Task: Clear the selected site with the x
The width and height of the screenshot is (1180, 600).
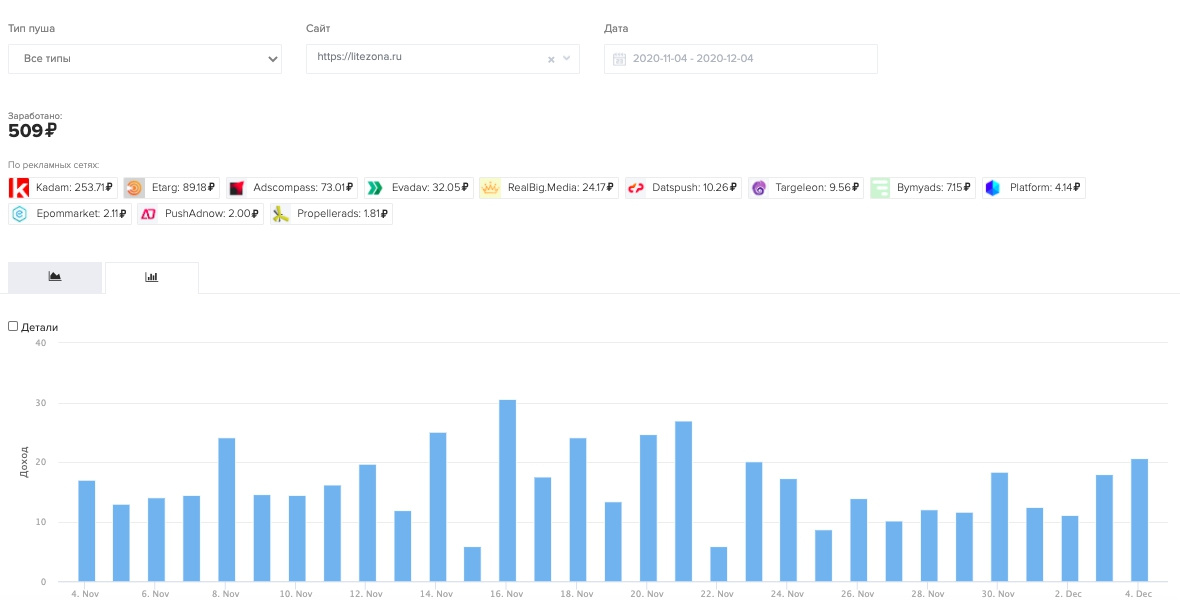Action: pyautogui.click(x=550, y=59)
